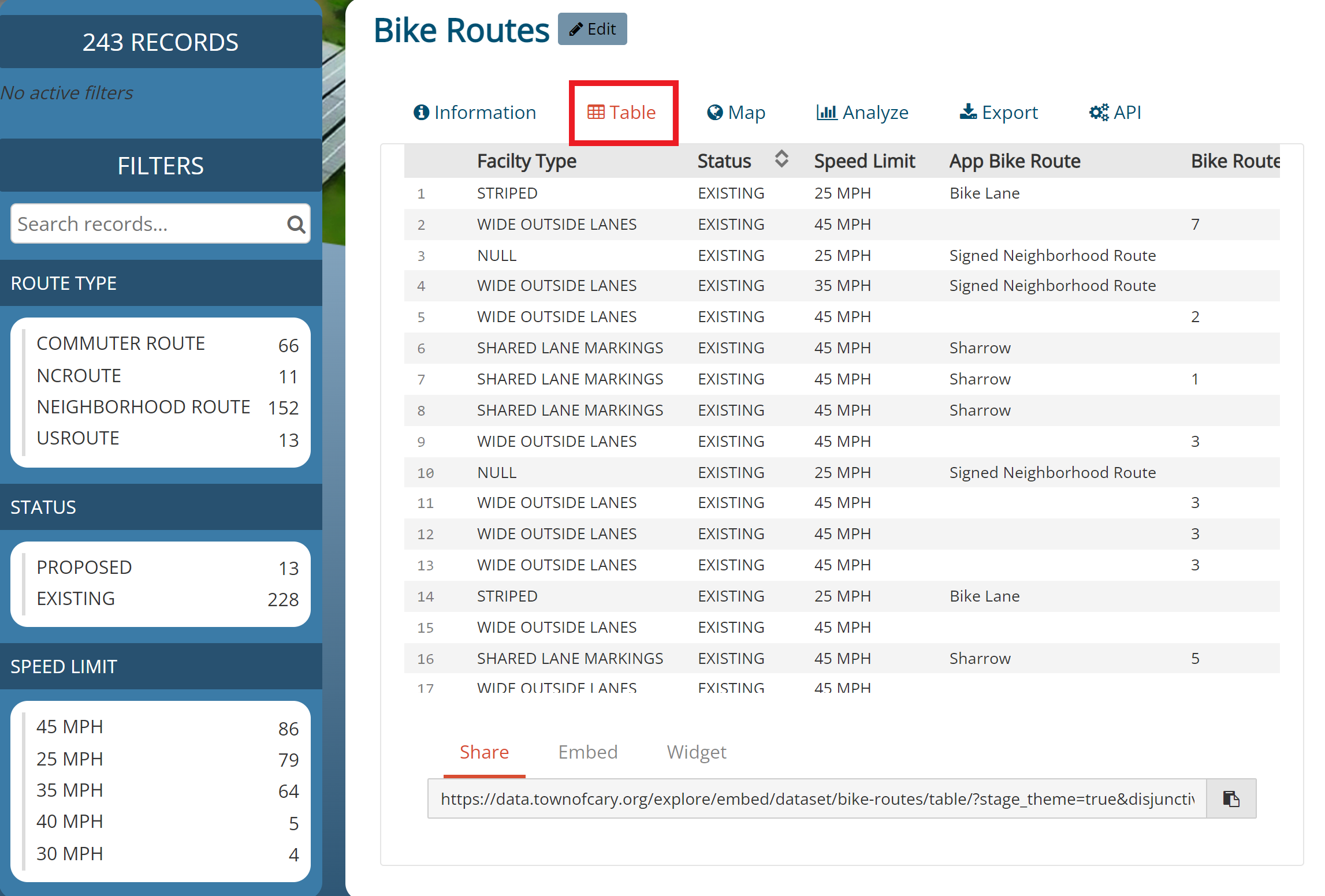Click the Status column sort arrows
1325x896 pixels.
781,159
